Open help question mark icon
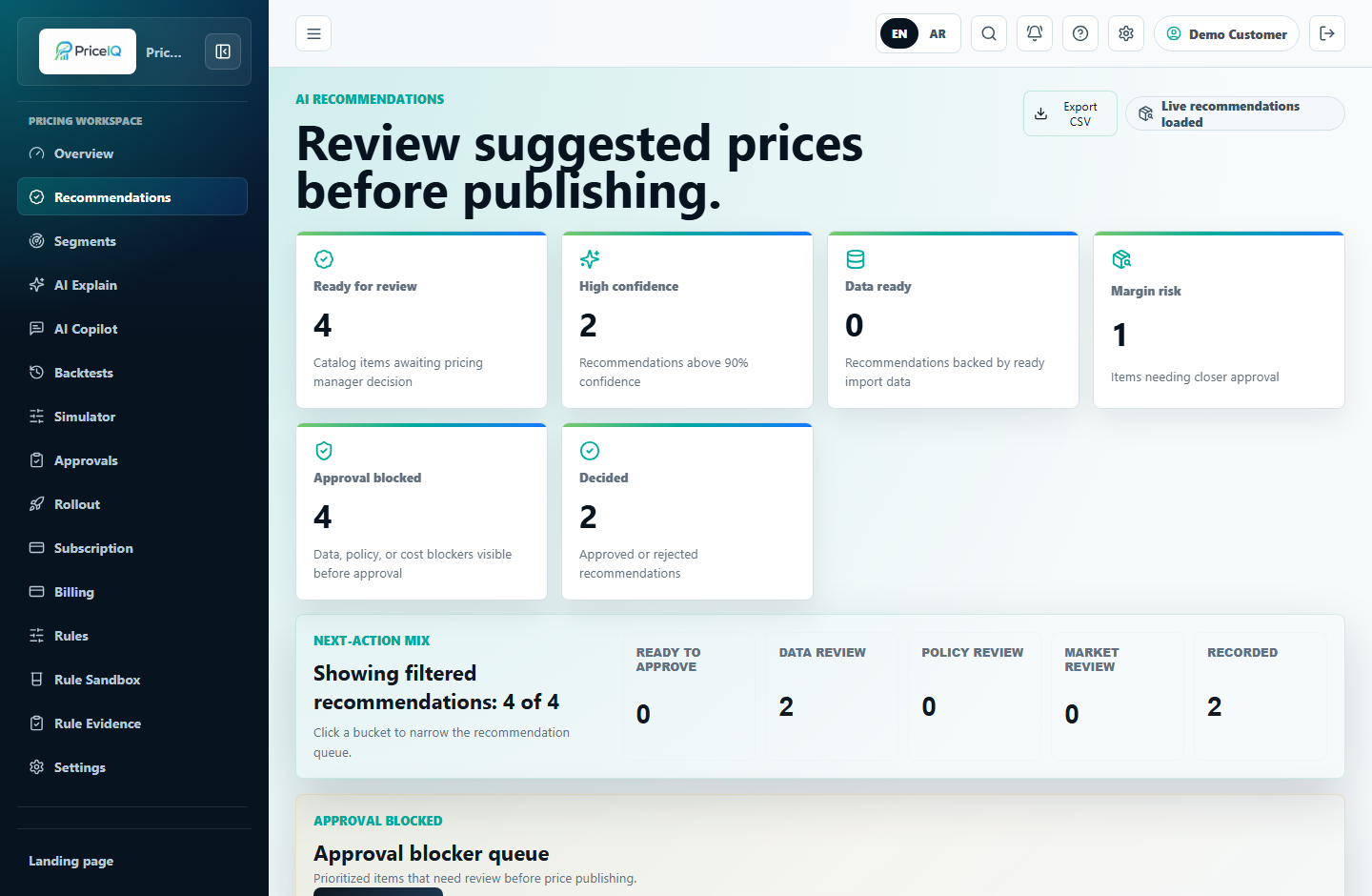 tap(1080, 33)
